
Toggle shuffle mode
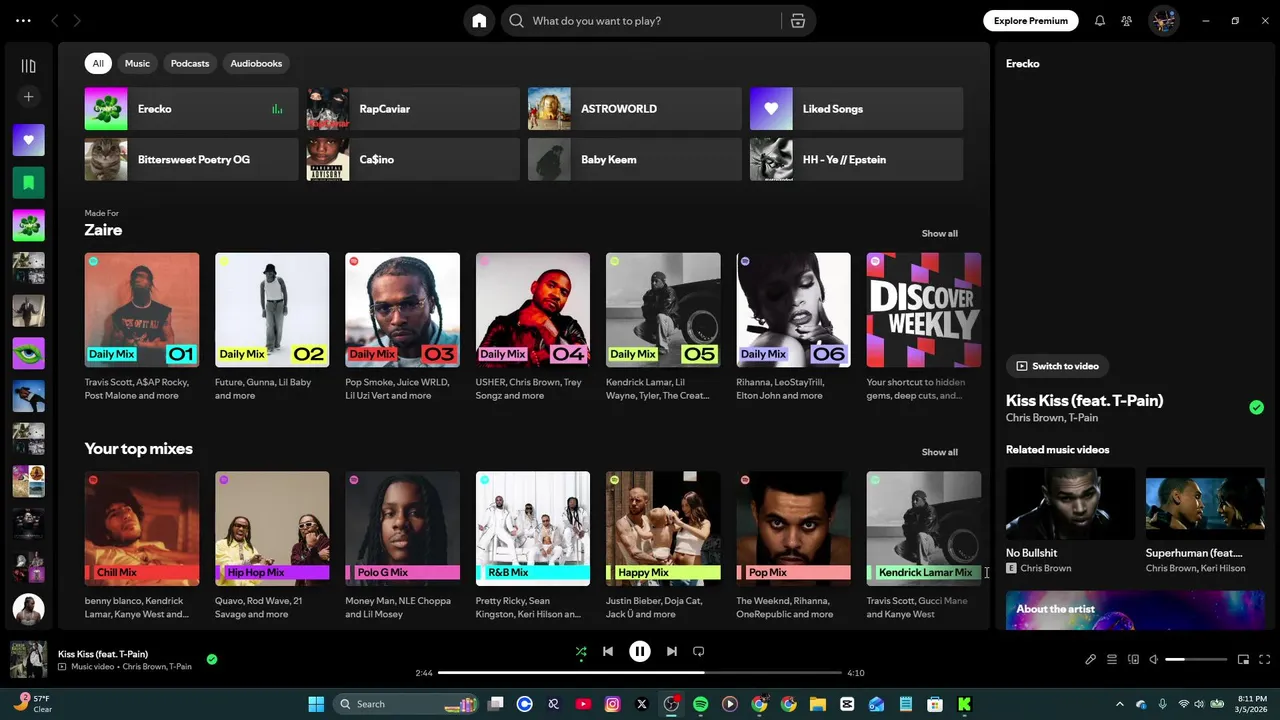581,651
